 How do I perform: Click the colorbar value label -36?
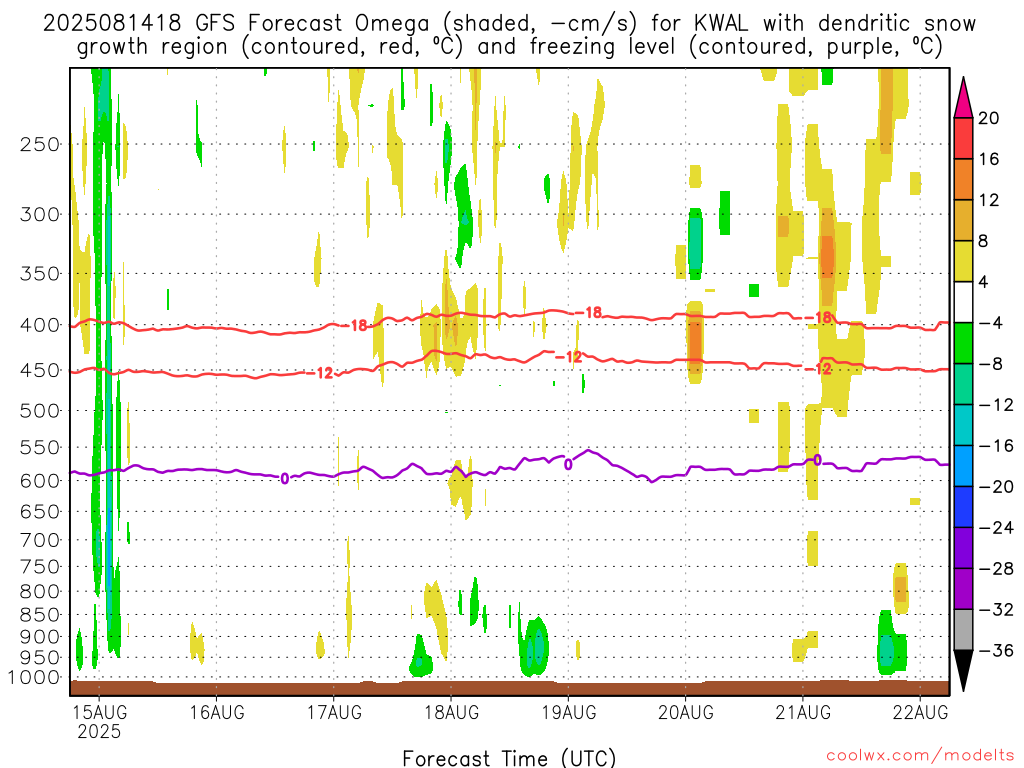(996, 650)
